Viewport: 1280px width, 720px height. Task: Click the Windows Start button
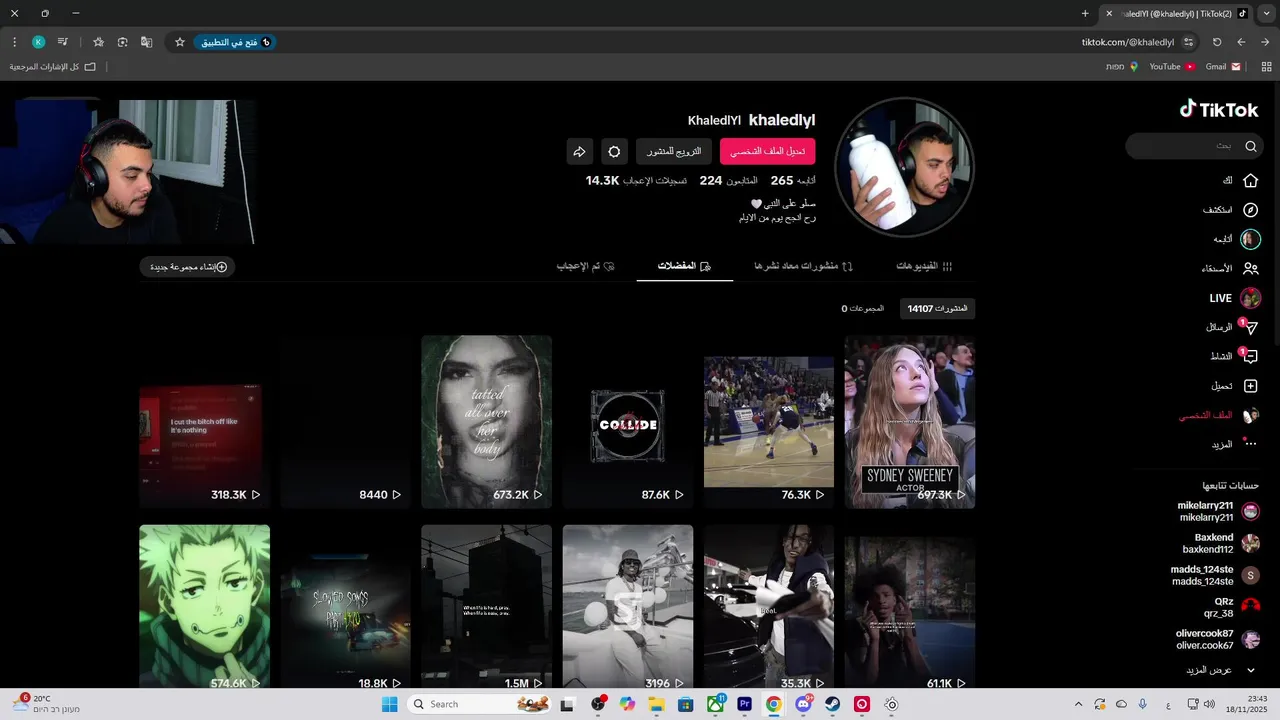coord(389,704)
